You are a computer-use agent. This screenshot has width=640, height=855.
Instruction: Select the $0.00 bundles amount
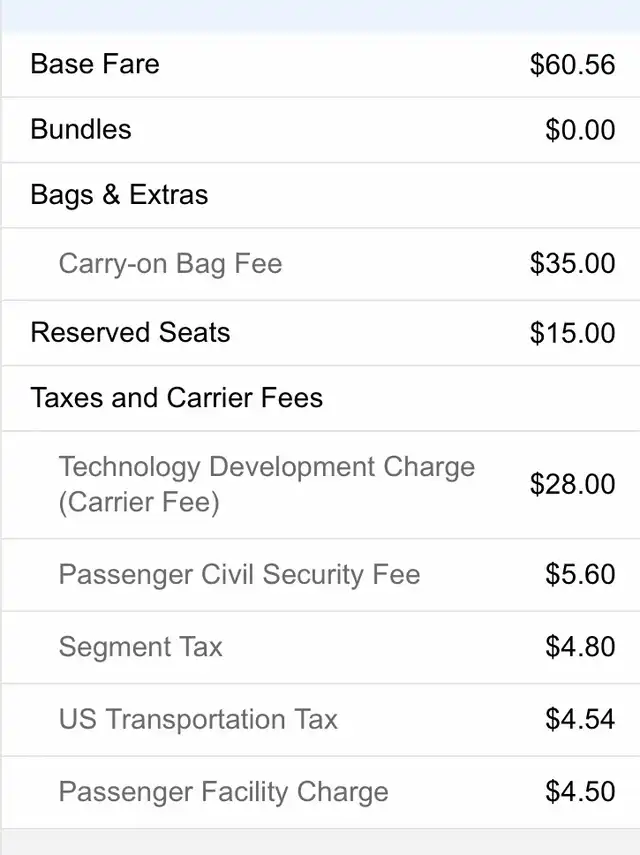click(x=580, y=130)
